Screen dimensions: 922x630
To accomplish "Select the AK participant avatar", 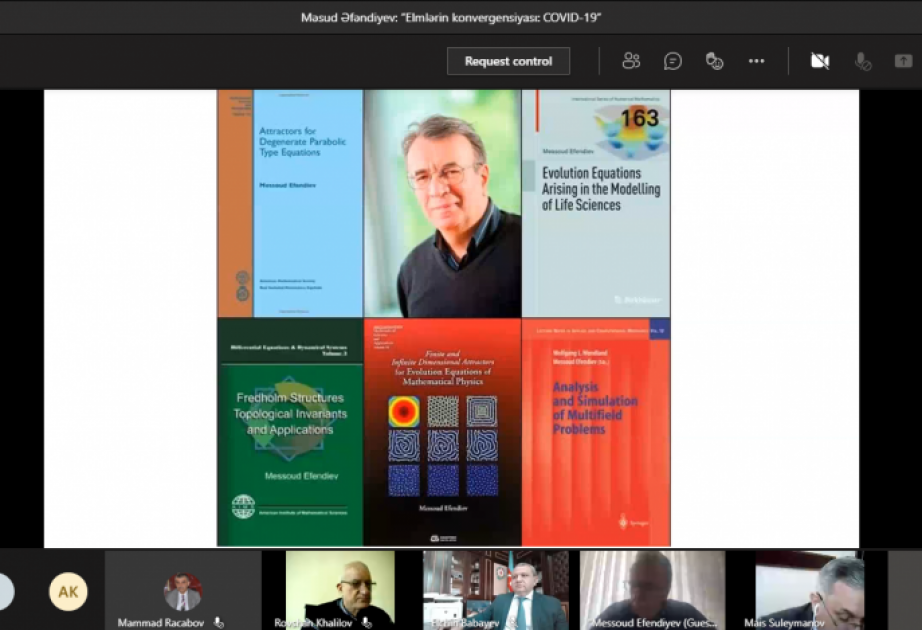I will (x=68, y=591).
